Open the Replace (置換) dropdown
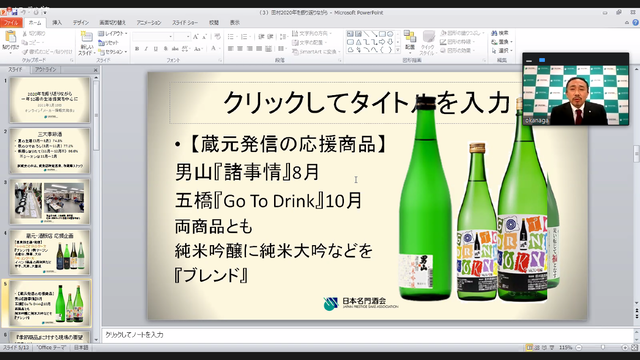Viewport: 640px width, 360px height. [502, 42]
